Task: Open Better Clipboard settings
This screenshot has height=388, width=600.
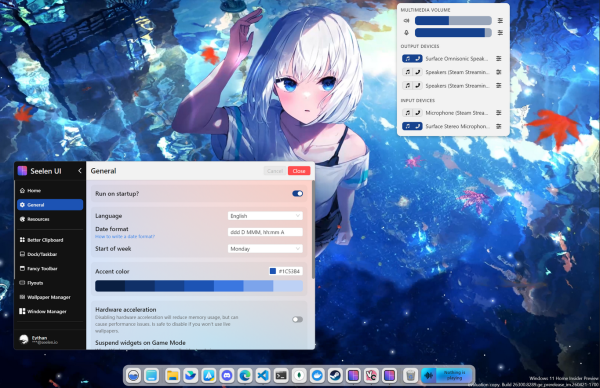Action: (x=50, y=240)
